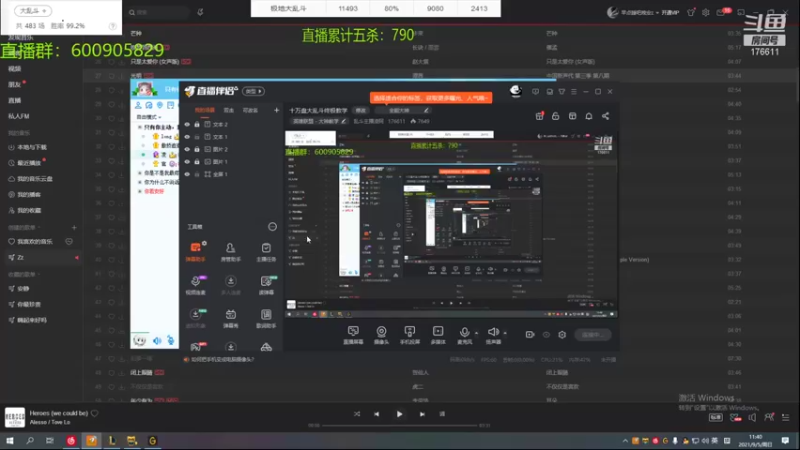This screenshot has height=450, width=800.
Task: Toggle visibility of layer 图片 1
Action: point(187,162)
